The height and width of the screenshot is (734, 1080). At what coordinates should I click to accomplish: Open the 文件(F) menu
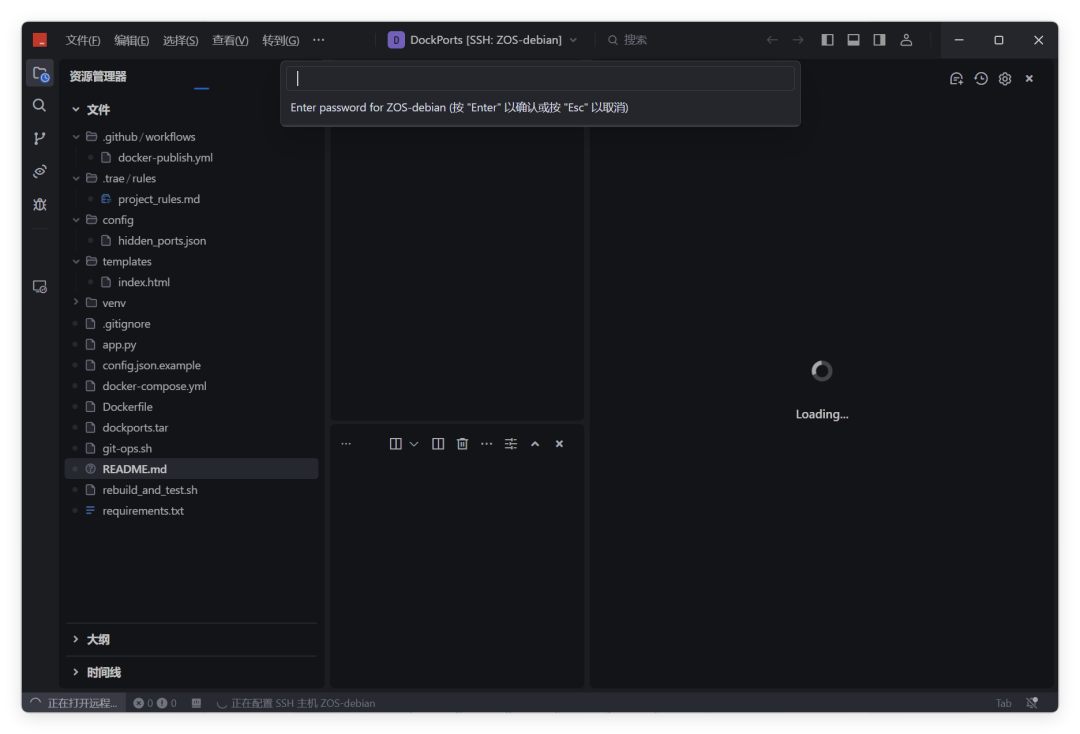(x=83, y=40)
